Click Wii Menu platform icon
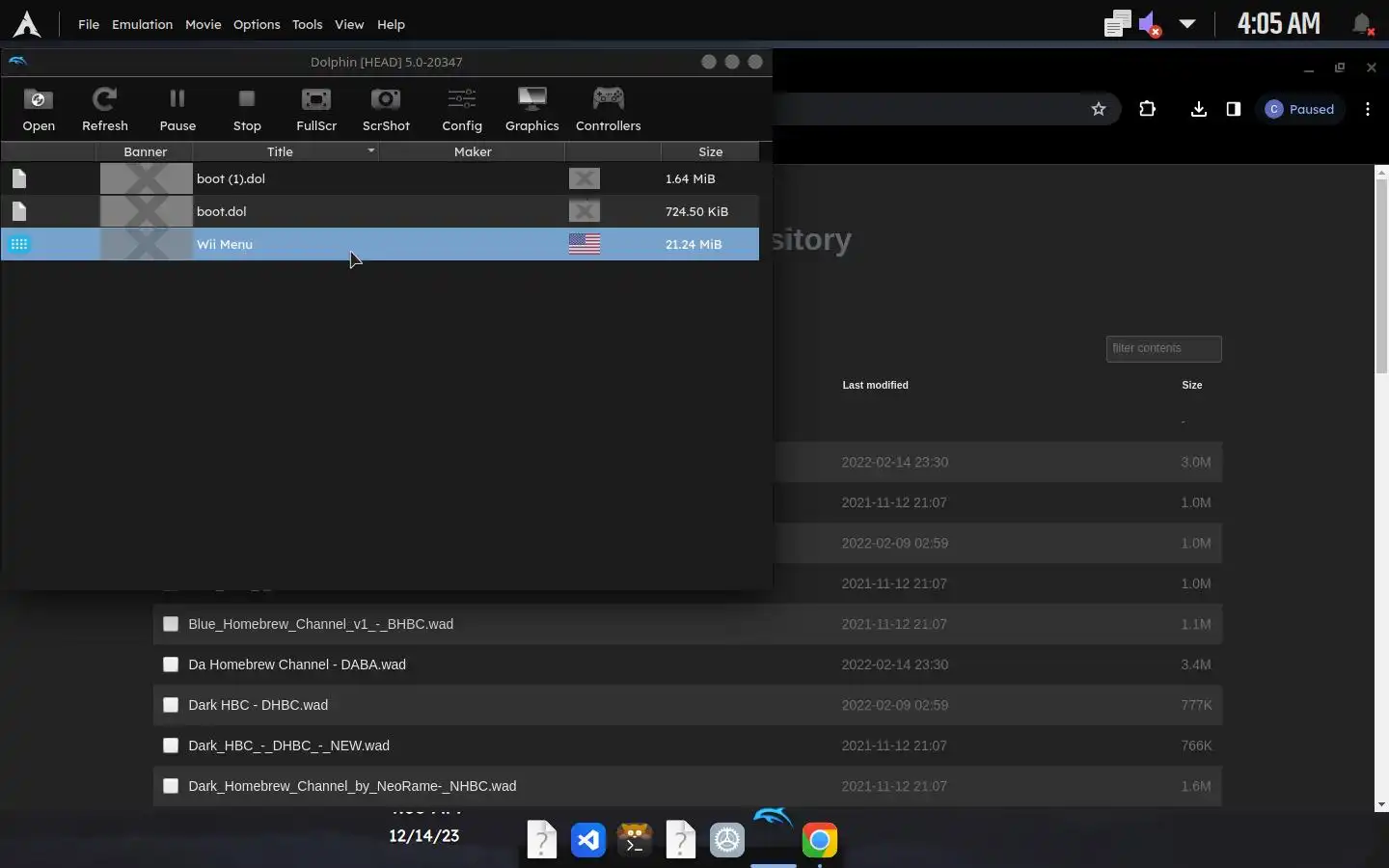This screenshot has width=1389, height=868. coord(19,244)
